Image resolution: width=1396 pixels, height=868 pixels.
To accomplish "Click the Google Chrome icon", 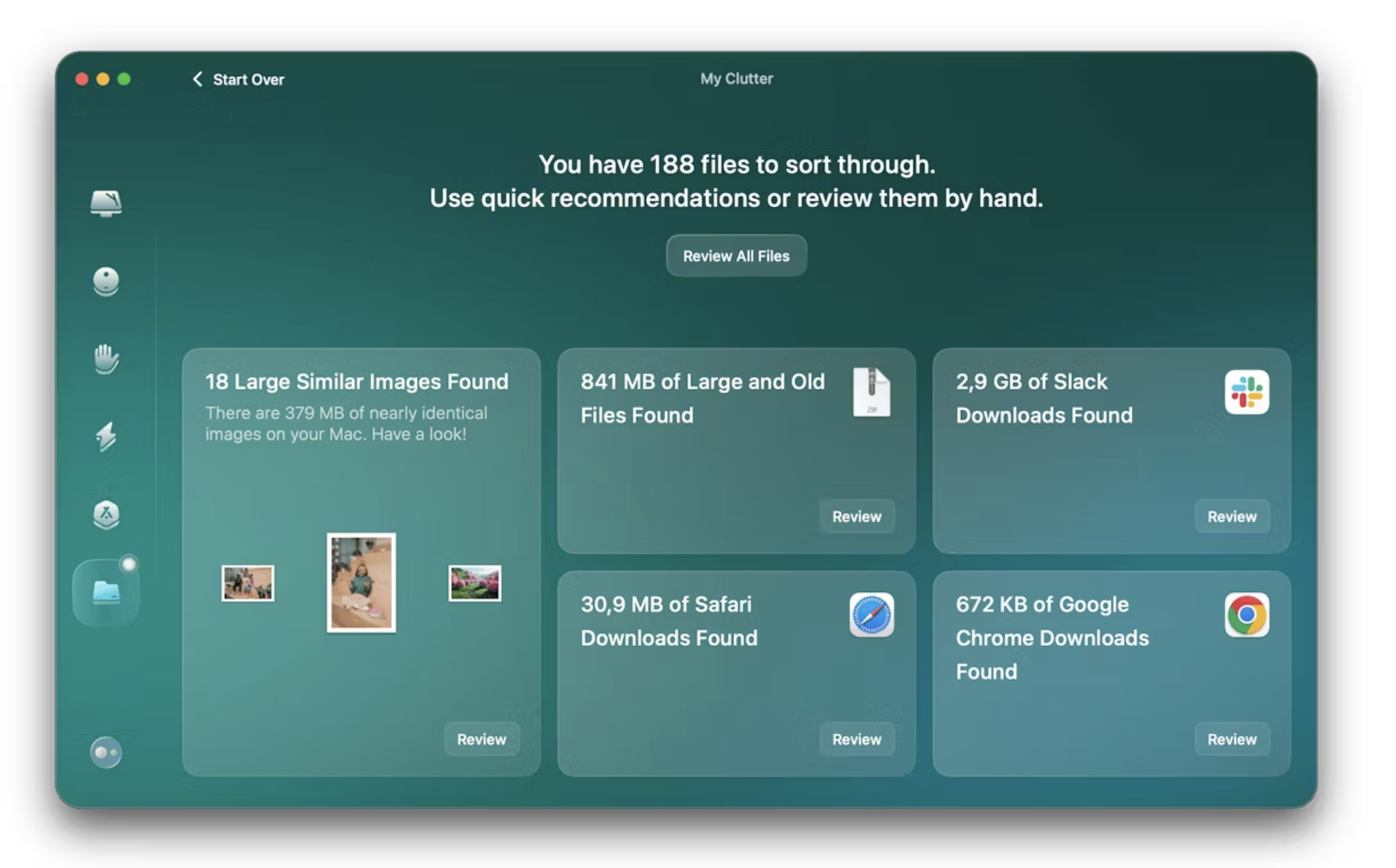I will click(1246, 615).
